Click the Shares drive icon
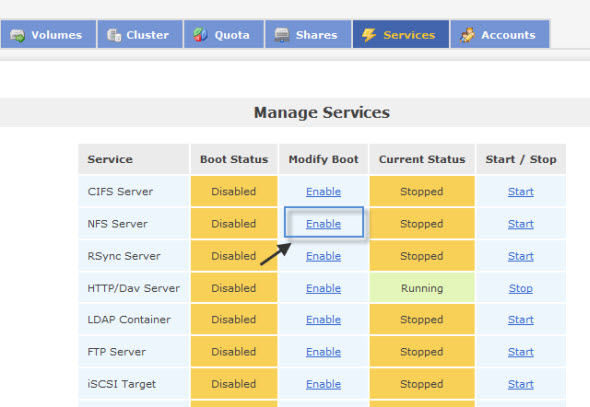This screenshot has height=407, width=590. 282,35
